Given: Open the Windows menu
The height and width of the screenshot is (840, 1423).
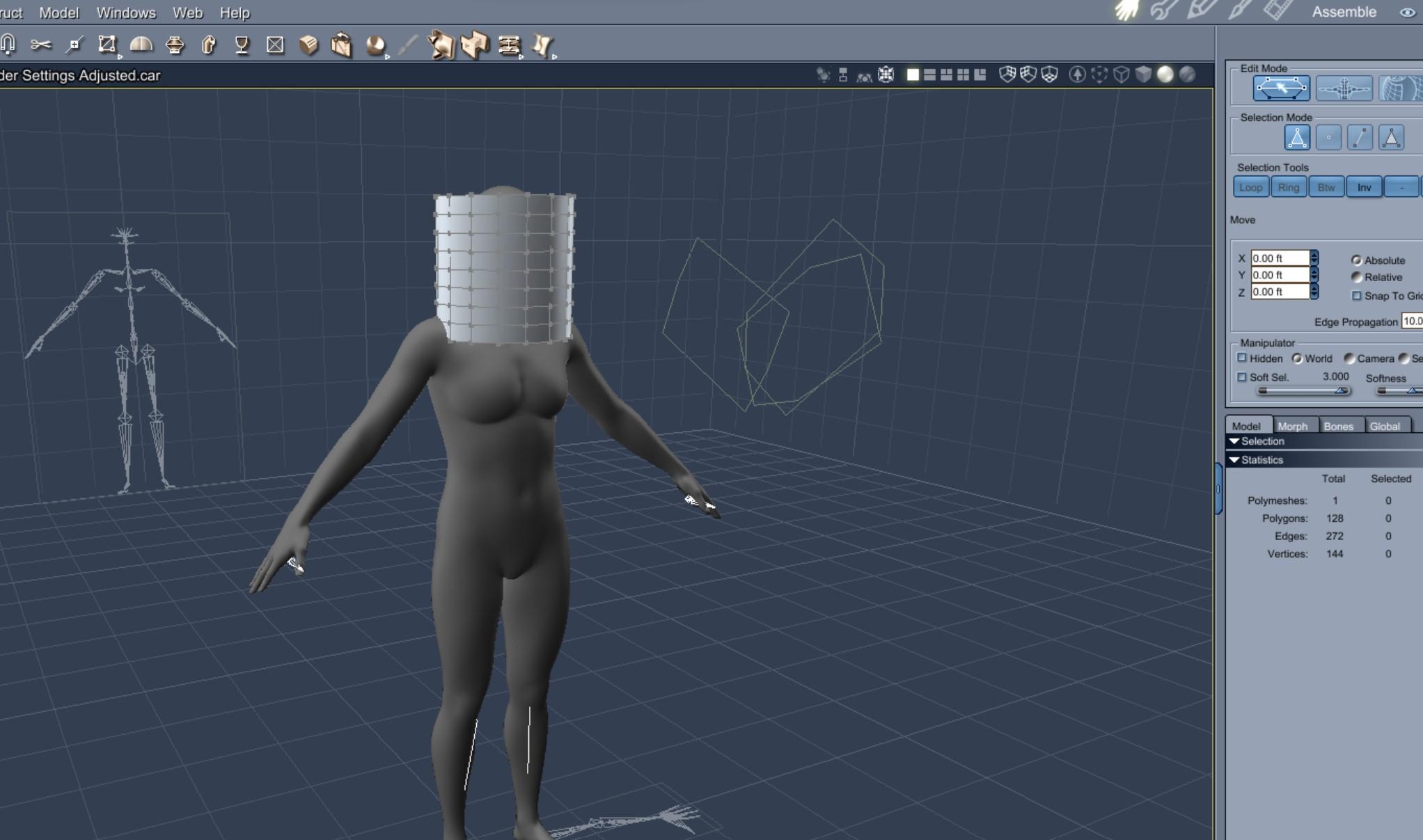Looking at the screenshot, I should click(126, 13).
